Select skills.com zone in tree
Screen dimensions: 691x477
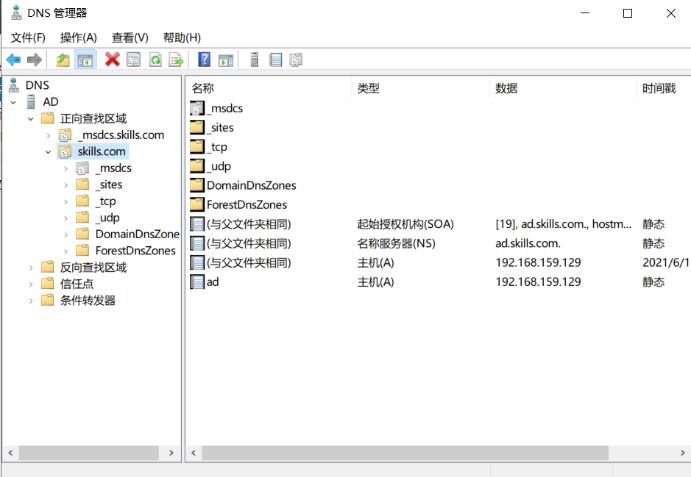(x=101, y=151)
